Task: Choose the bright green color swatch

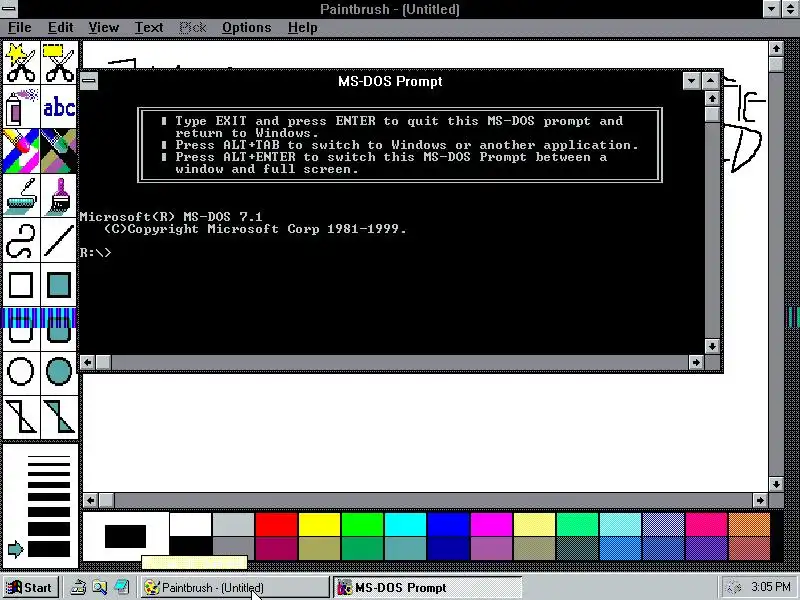Action: [x=362, y=524]
